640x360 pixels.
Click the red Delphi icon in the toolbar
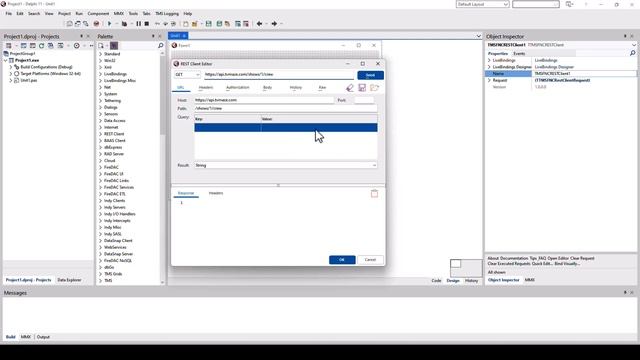(96, 24)
